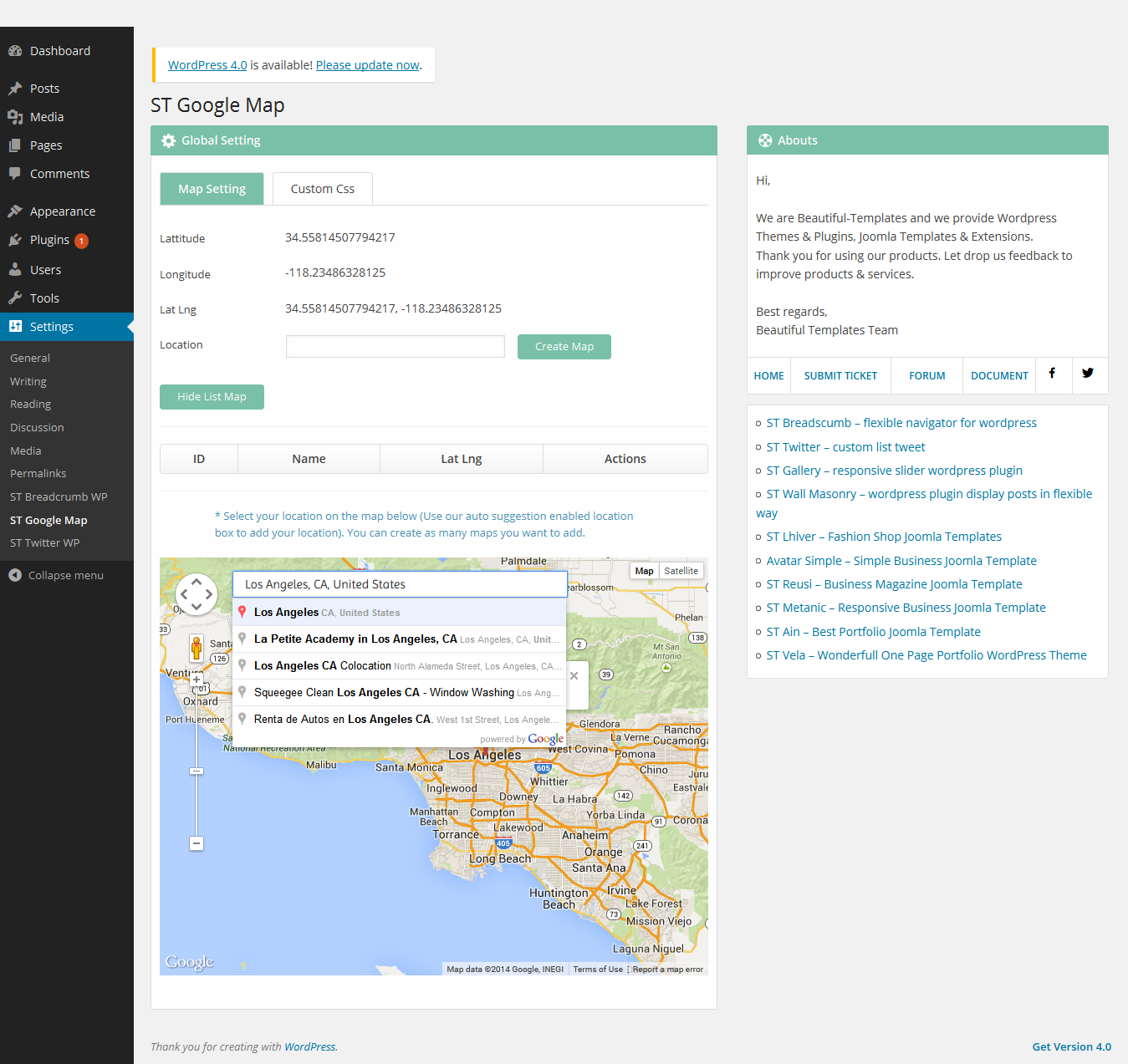Open ST Gallery responsive slider link
The height and width of the screenshot is (1064, 1128).
point(895,471)
